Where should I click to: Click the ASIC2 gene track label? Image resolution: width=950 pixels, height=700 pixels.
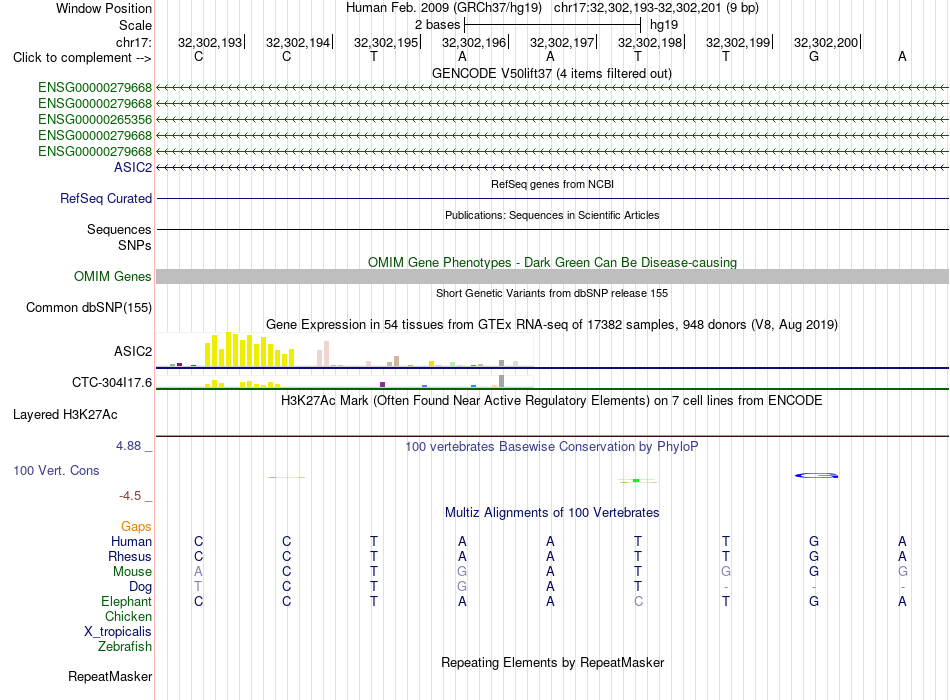pos(133,167)
